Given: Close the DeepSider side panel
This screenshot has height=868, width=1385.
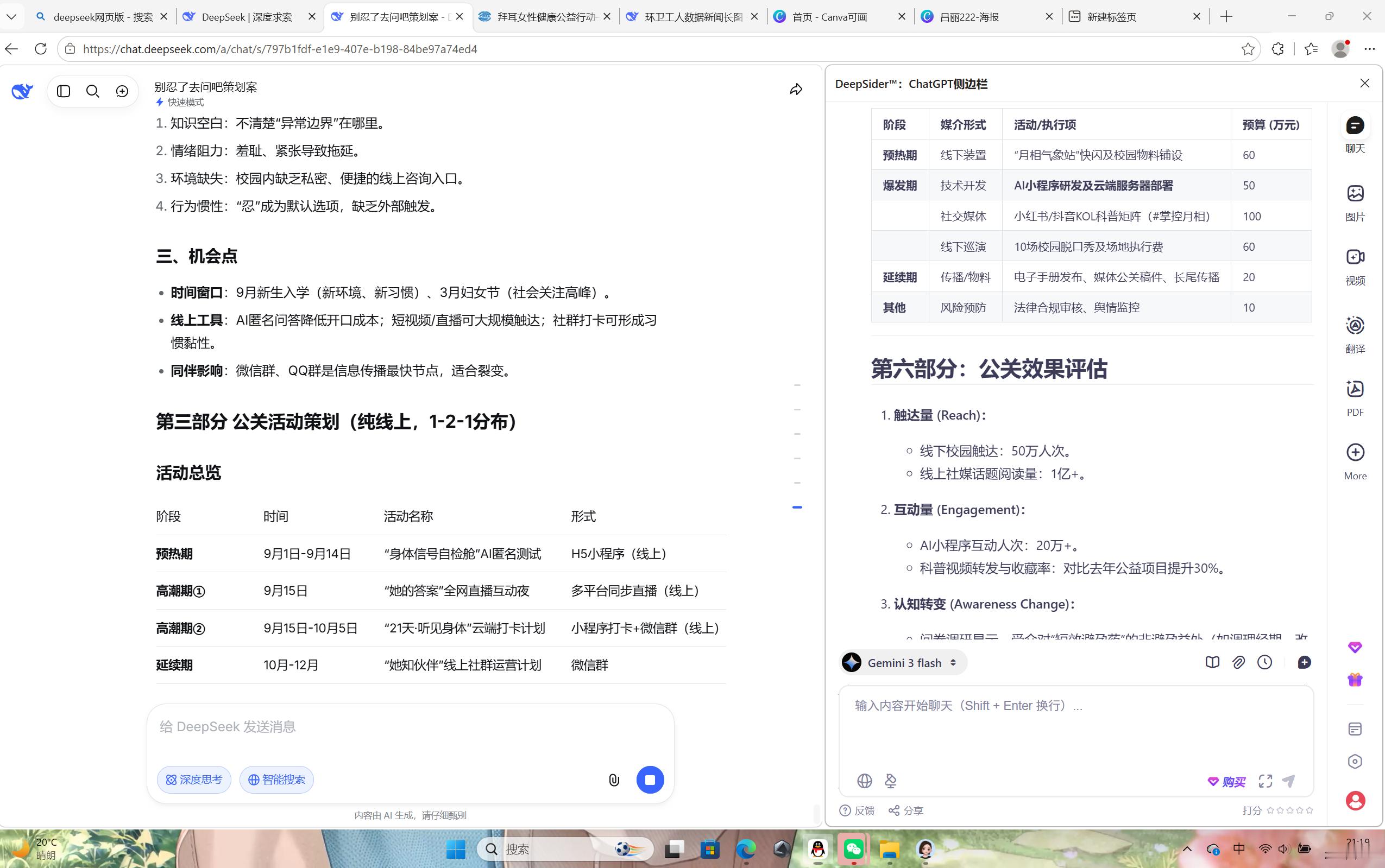Looking at the screenshot, I should coord(1365,83).
